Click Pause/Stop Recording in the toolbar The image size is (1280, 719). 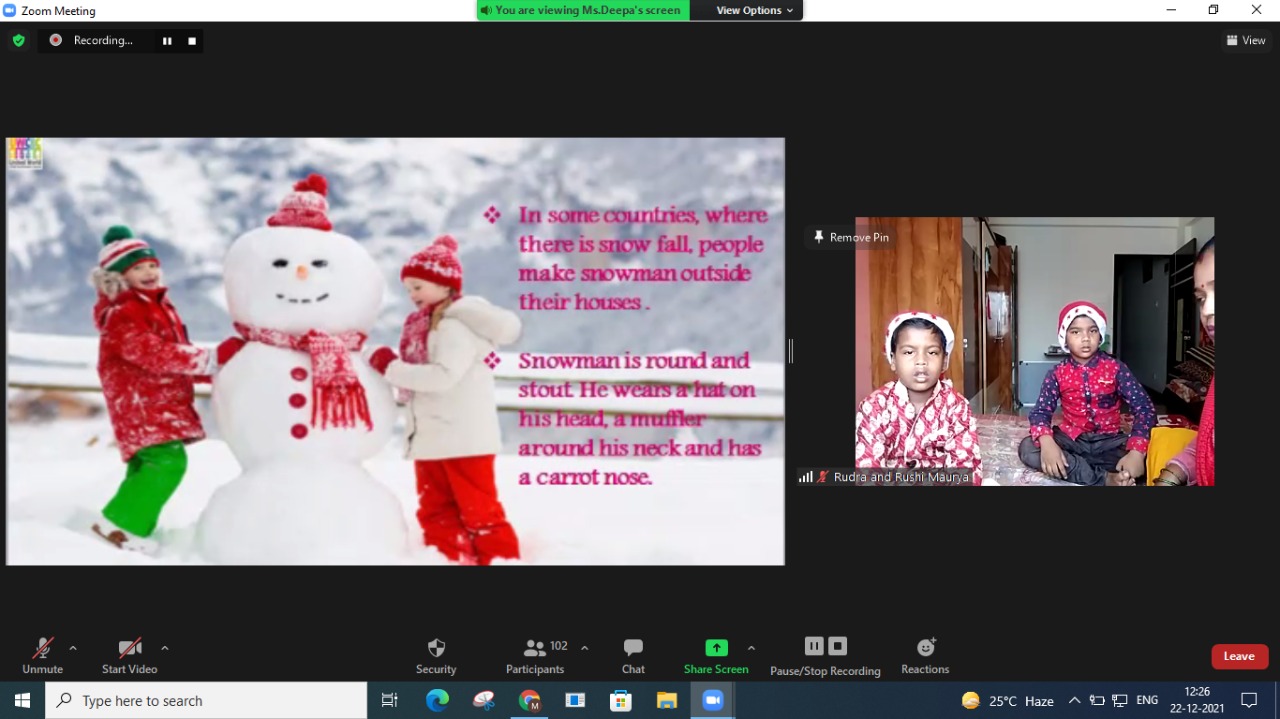pyautogui.click(x=825, y=656)
